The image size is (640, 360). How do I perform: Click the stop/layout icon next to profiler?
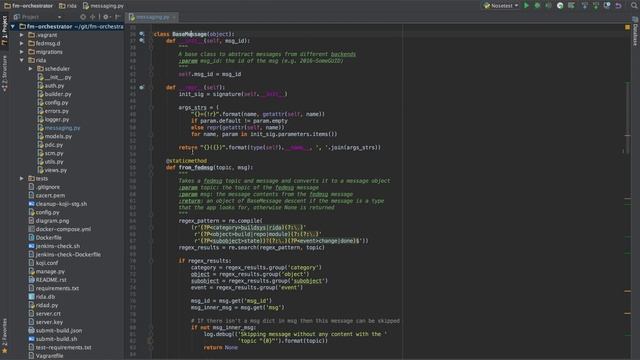[x=571, y=6]
